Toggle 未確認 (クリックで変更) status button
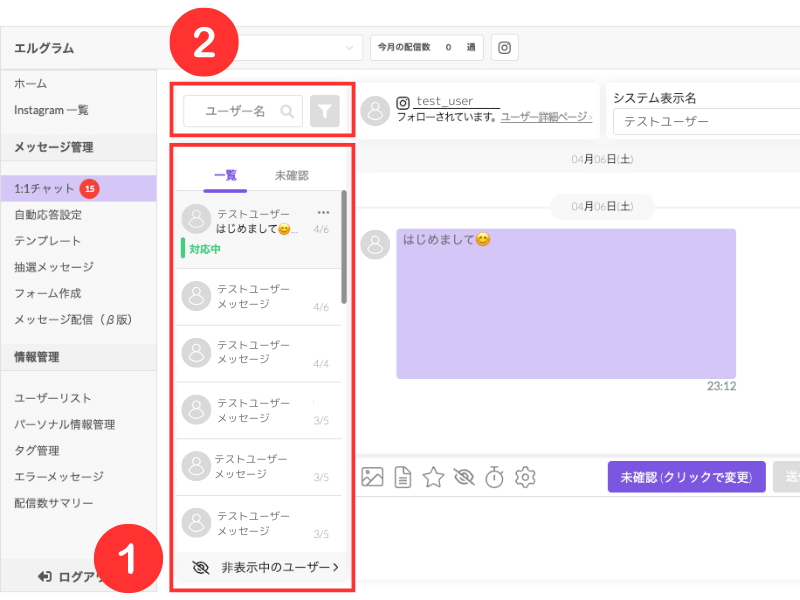This screenshot has width=800, height=600. click(686, 477)
